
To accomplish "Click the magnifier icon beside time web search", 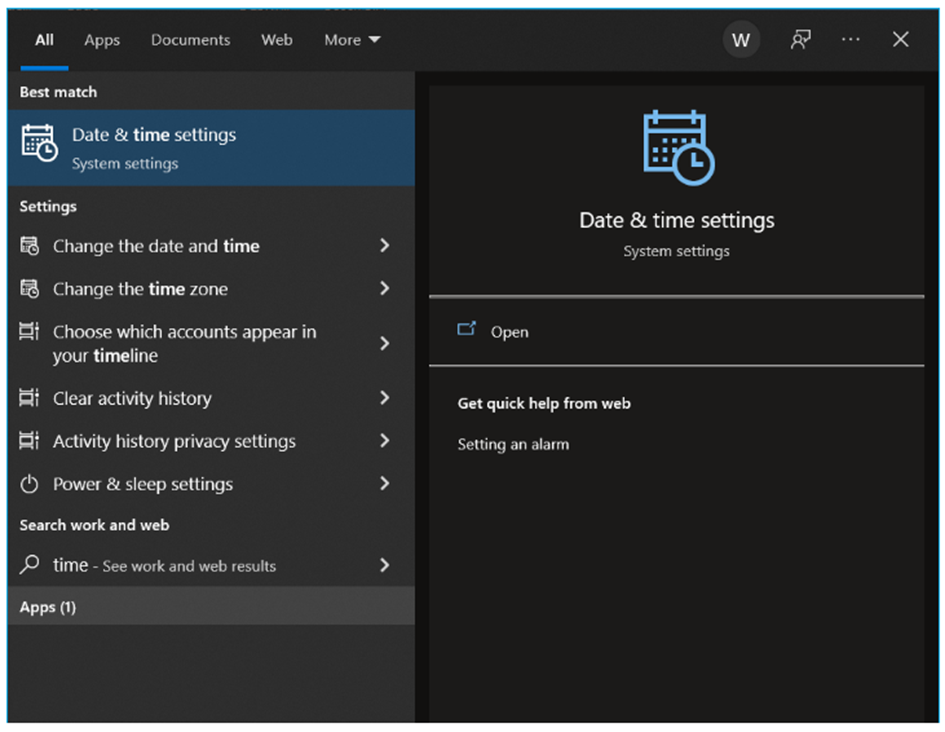I will [x=29, y=565].
